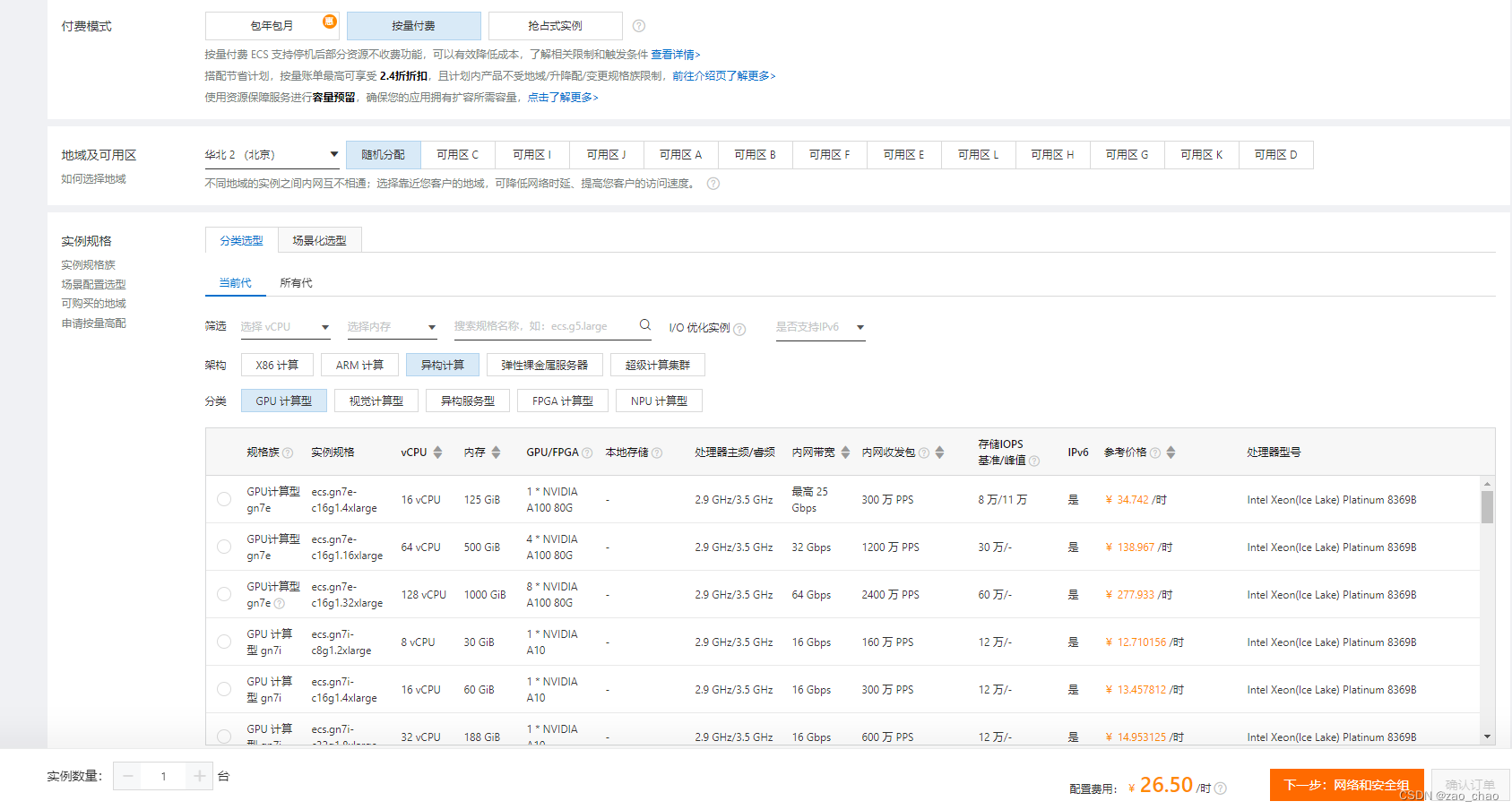Screen dimensions: 1512x810
Task: Click the table scrollbar up arrow
Action: click(1488, 484)
